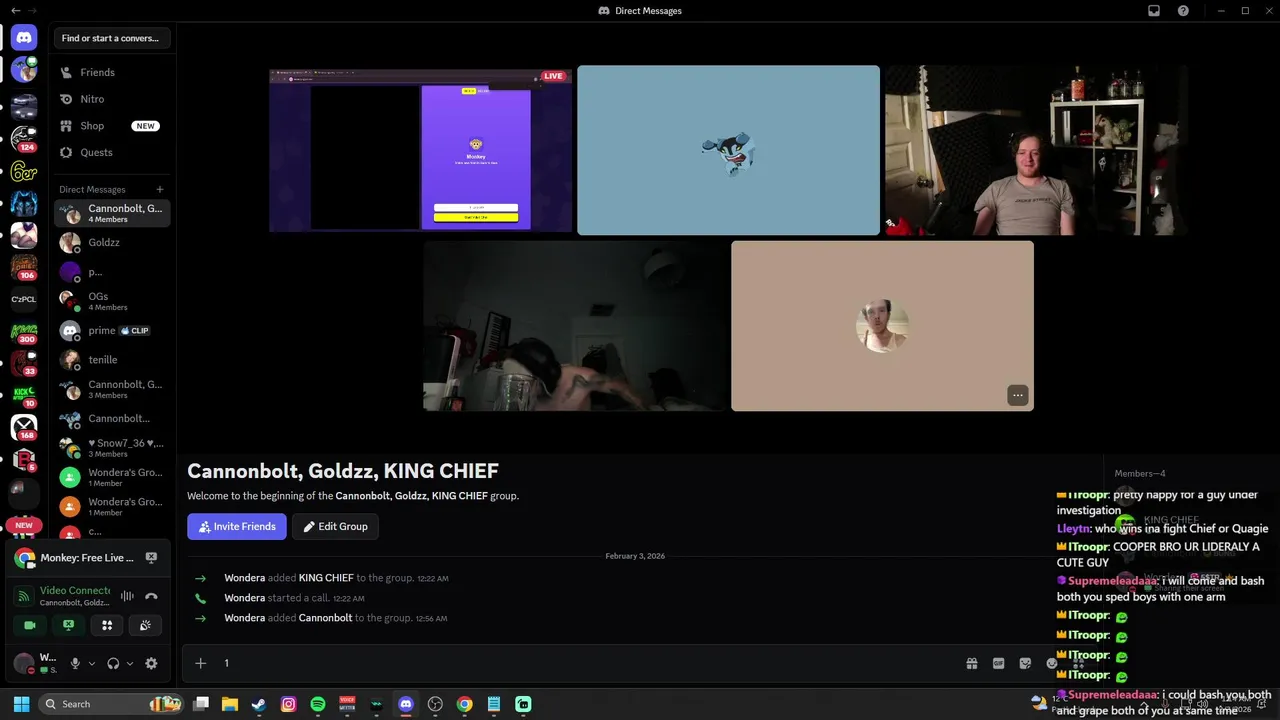Open the gift icon in message bar
This screenshot has height=720, width=1280.
tap(971, 663)
